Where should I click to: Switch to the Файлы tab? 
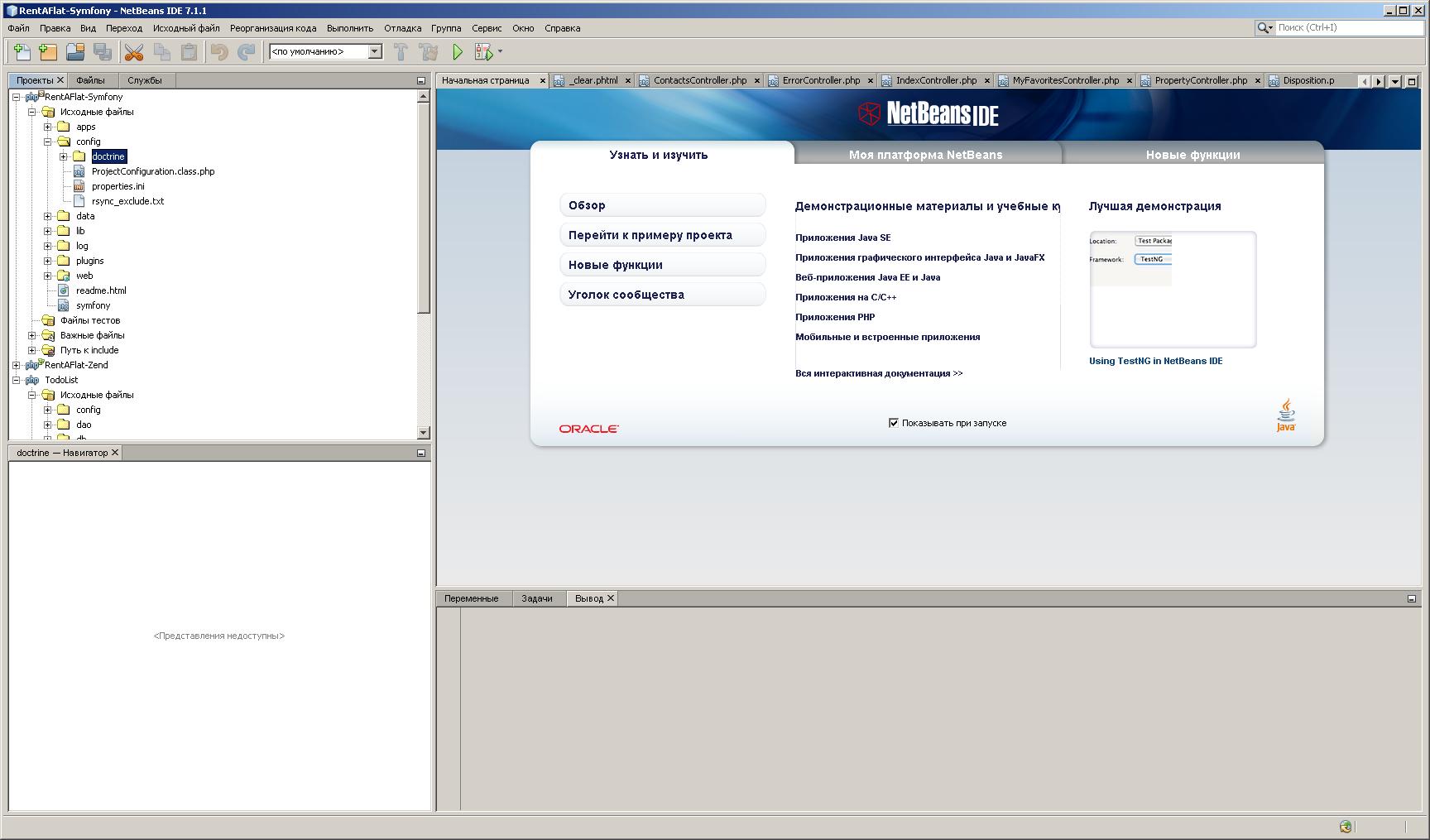91,80
